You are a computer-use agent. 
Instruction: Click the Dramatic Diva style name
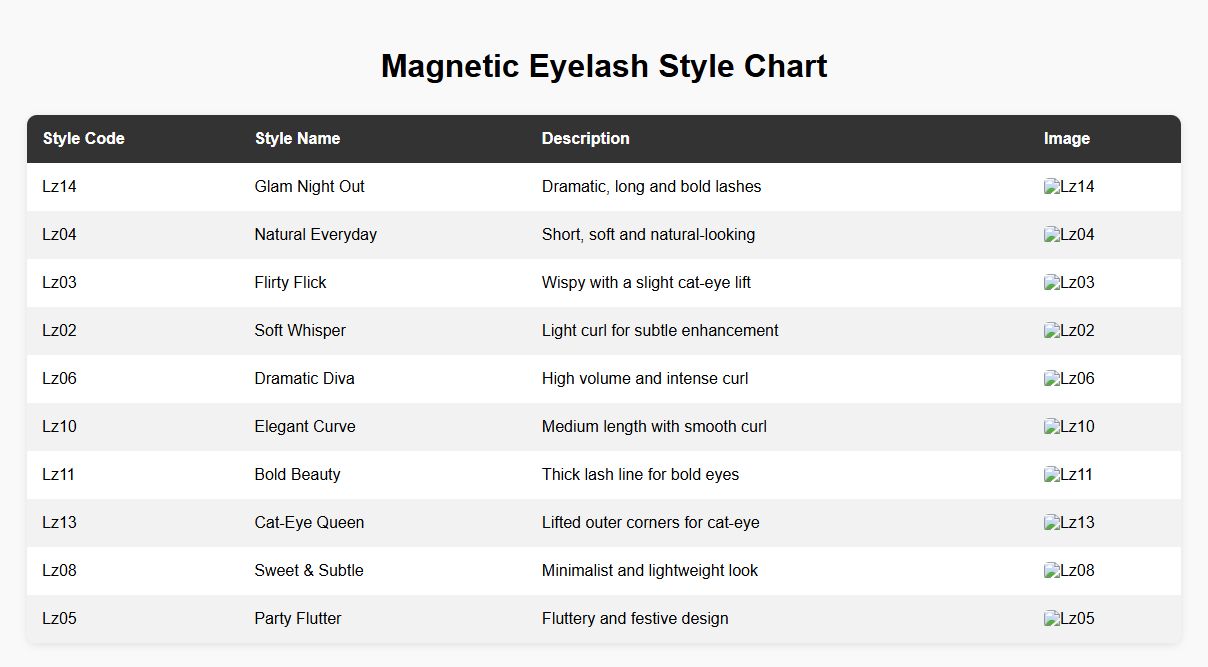[304, 379]
